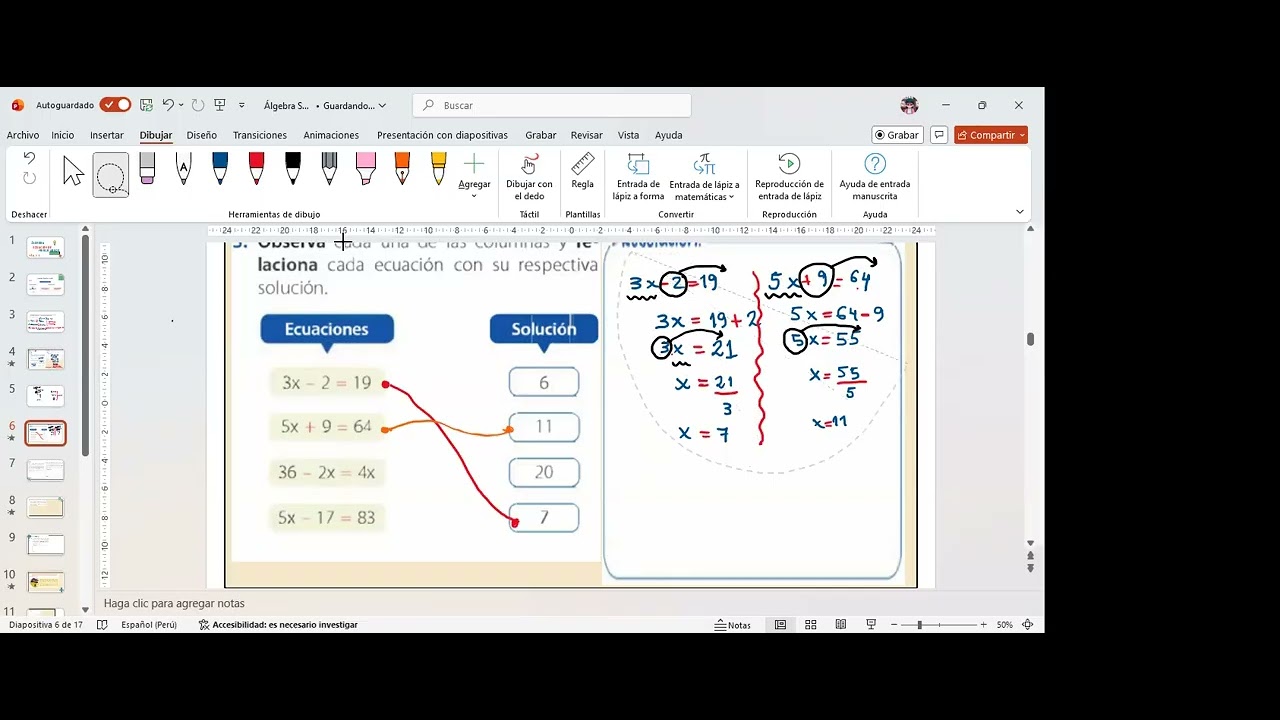1280x720 pixels.
Task: Click Entrada de lápiz a forma
Action: [638, 177]
